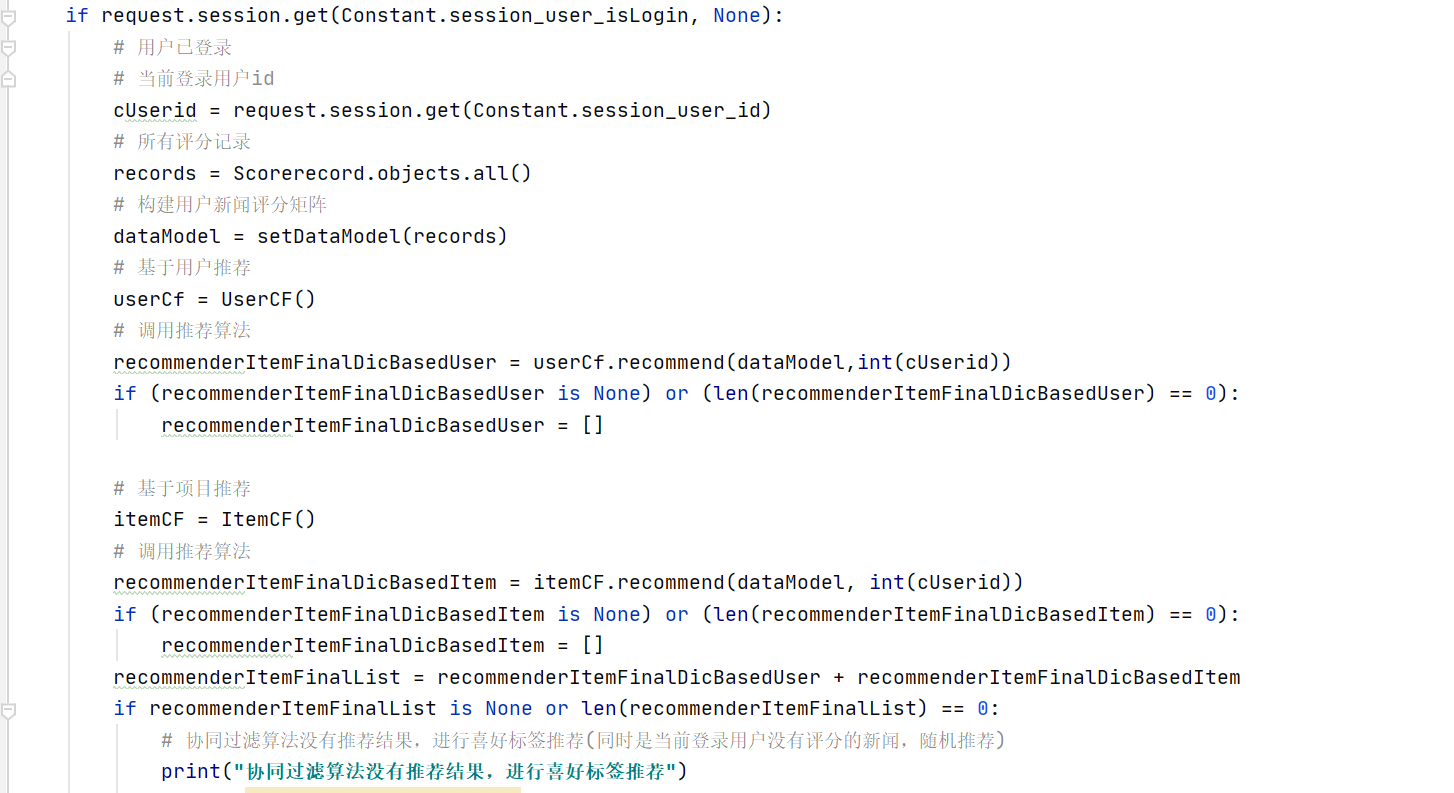Click the 构建用户新闻评分矩阵 comment

tap(220, 205)
